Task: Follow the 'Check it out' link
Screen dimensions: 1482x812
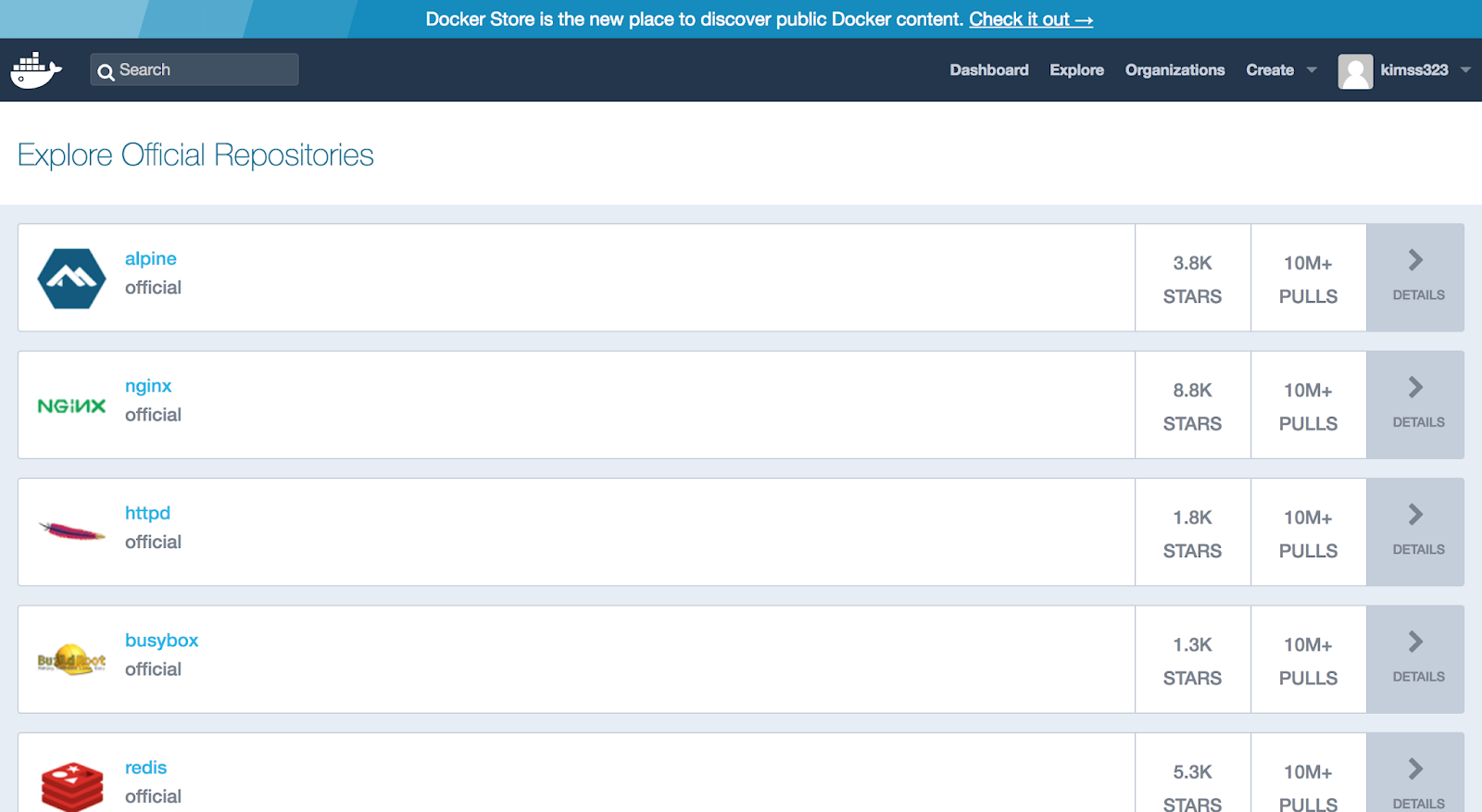Action: tap(1031, 19)
